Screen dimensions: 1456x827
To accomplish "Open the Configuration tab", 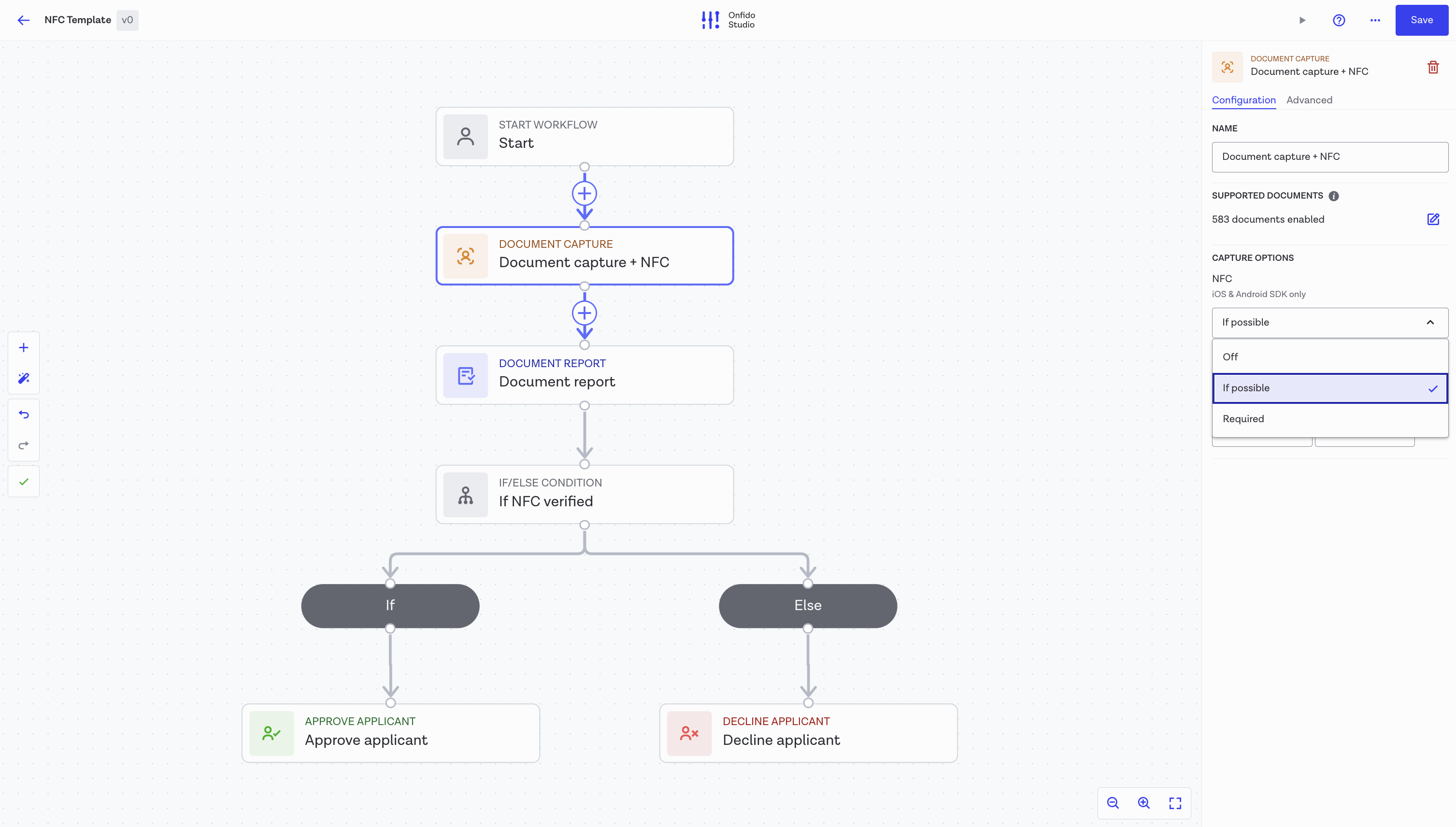I will (x=1243, y=100).
